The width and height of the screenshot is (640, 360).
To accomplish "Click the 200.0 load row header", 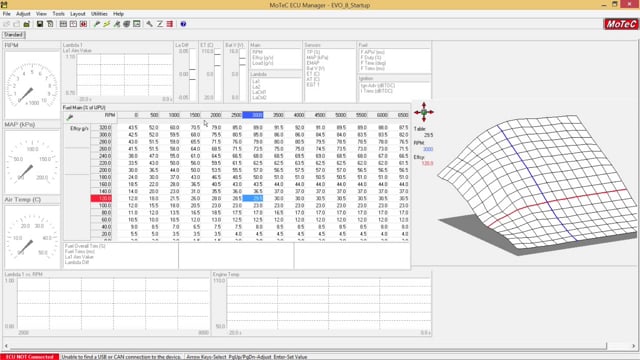I will click(x=101, y=170).
